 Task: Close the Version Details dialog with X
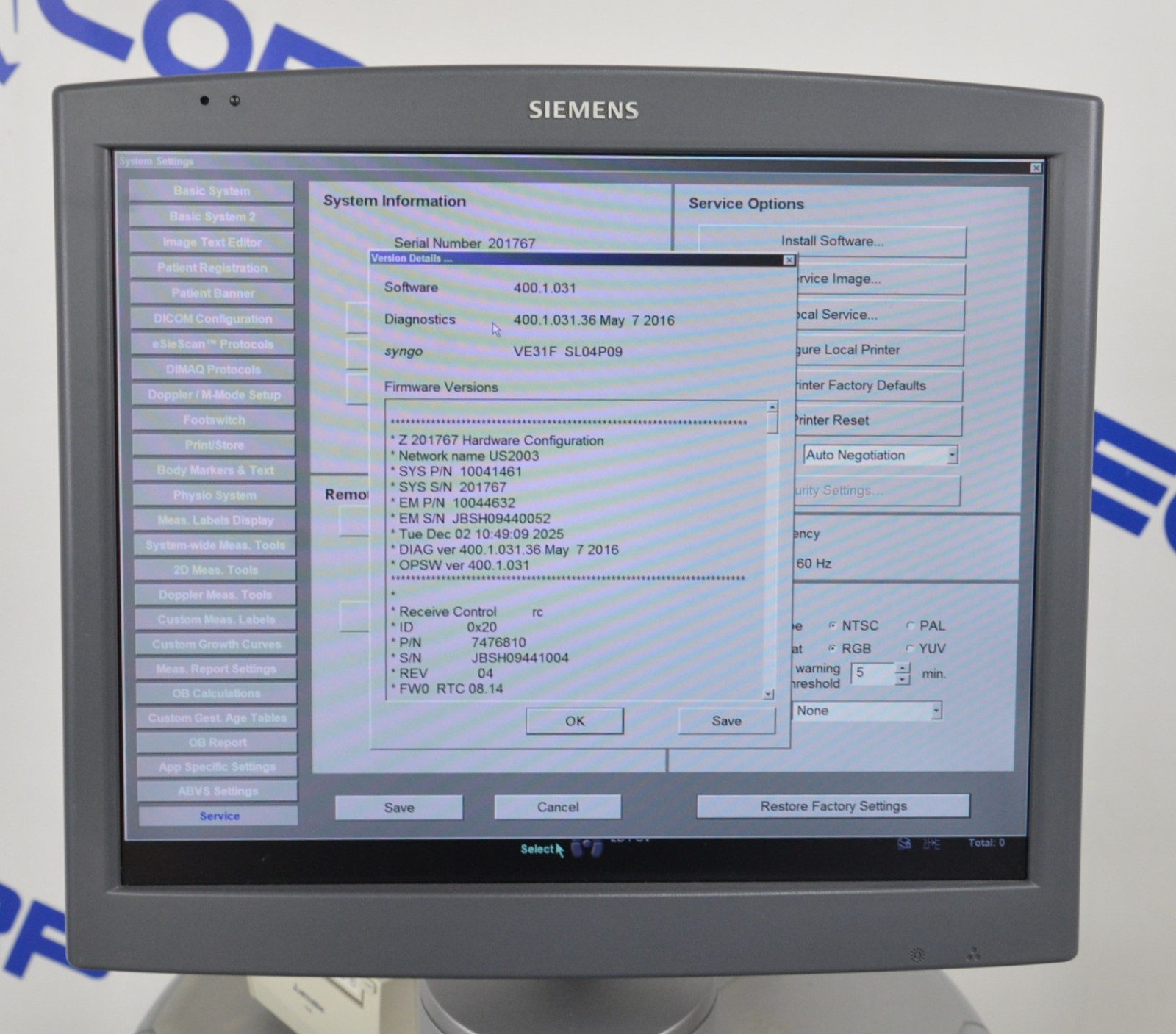(789, 260)
